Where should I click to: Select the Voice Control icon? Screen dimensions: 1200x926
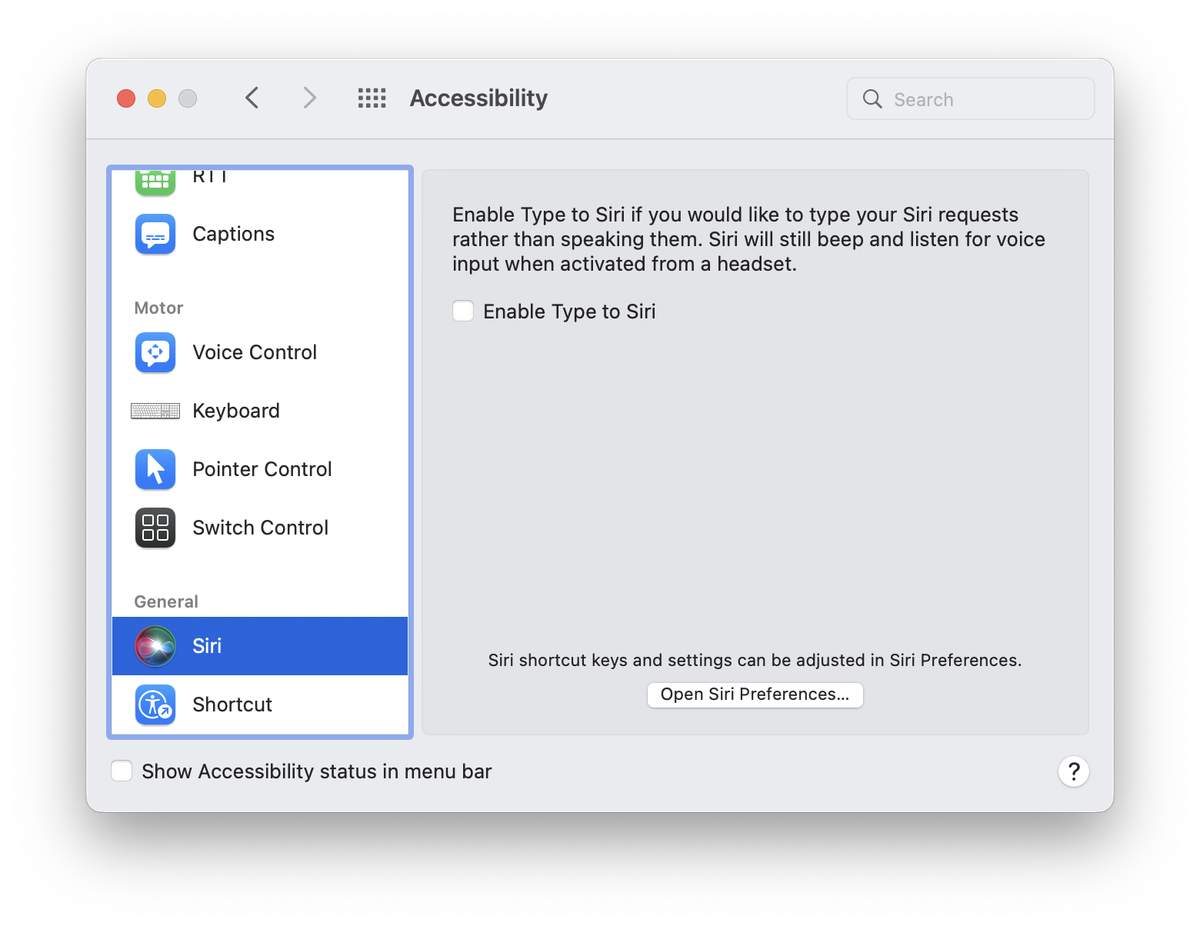pyautogui.click(x=155, y=352)
